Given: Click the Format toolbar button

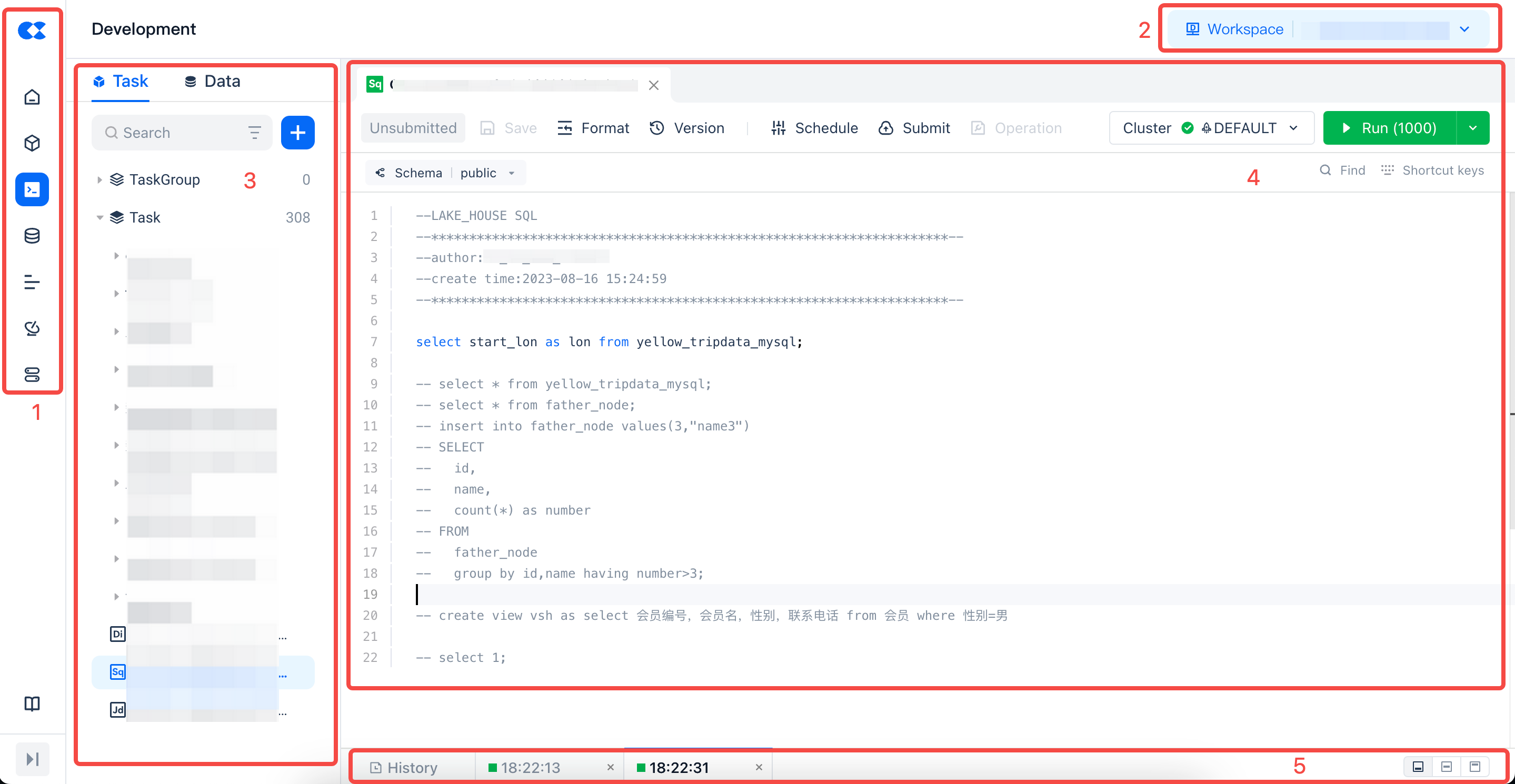Looking at the screenshot, I should click(x=593, y=128).
